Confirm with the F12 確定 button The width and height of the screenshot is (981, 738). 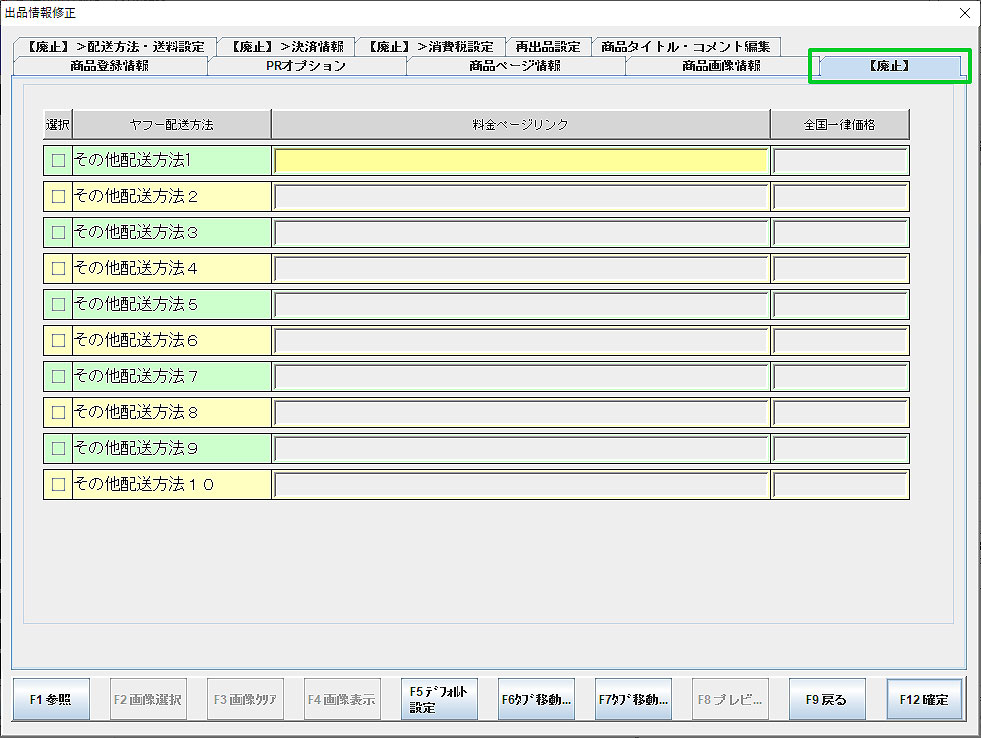point(924,699)
